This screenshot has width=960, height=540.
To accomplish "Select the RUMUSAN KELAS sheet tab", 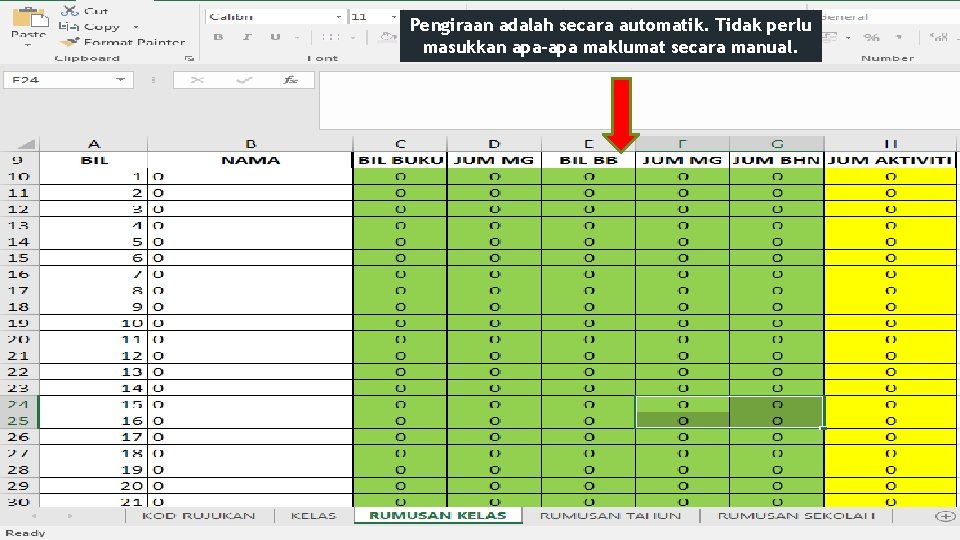I will tap(438, 516).
